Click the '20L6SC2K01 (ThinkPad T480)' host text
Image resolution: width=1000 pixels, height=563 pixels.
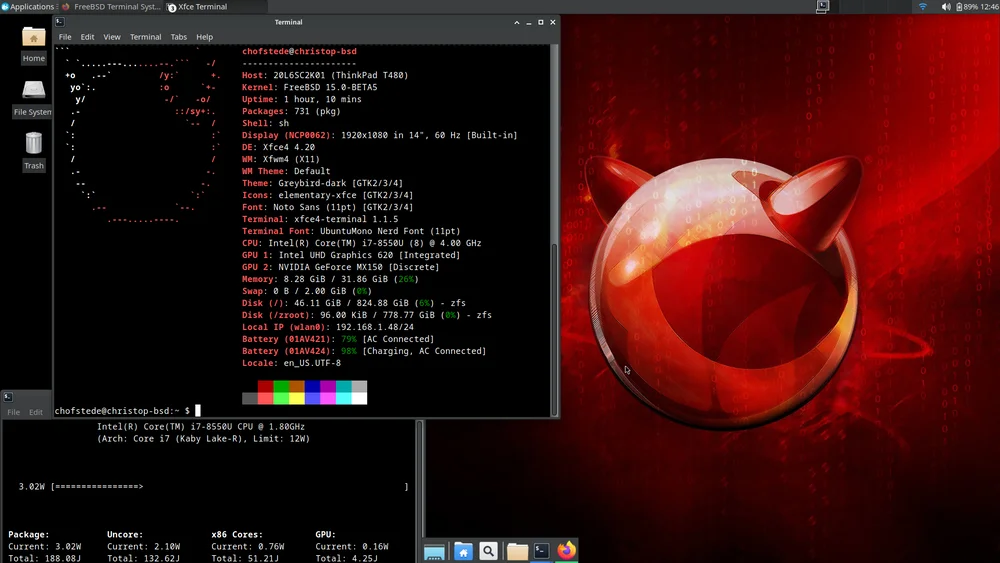(341, 75)
